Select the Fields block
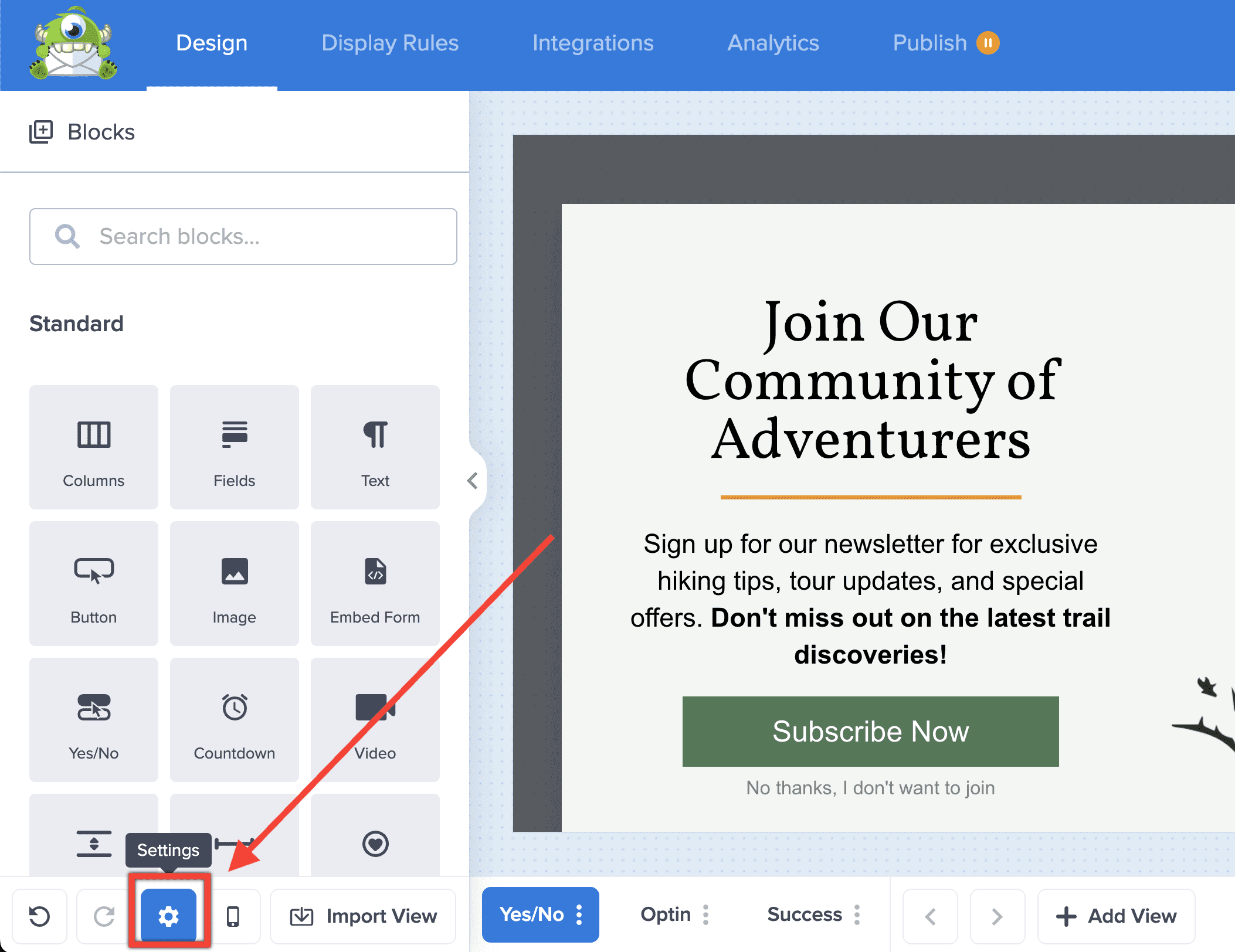Image resolution: width=1235 pixels, height=952 pixels. click(x=234, y=447)
